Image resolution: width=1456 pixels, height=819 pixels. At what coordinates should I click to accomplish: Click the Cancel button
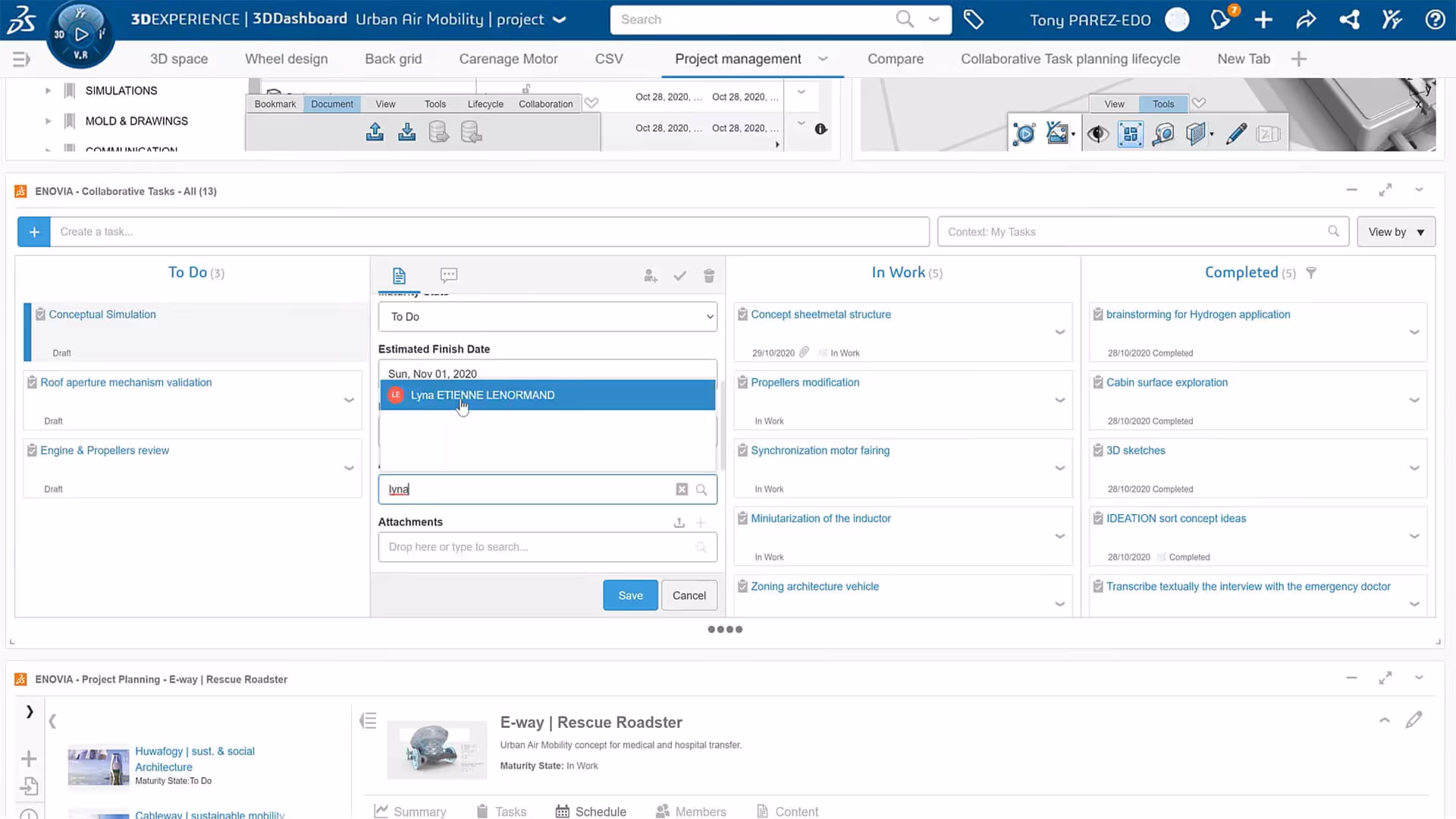click(x=689, y=595)
